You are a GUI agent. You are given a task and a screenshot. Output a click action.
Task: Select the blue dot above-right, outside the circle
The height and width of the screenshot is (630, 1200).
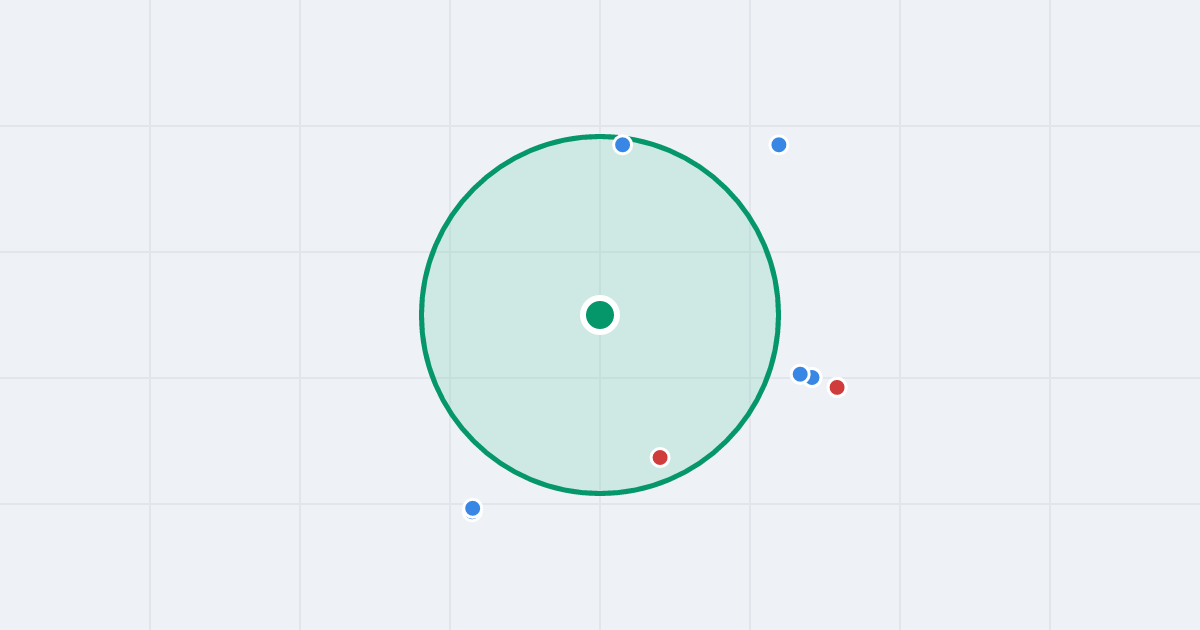pyautogui.click(x=779, y=145)
